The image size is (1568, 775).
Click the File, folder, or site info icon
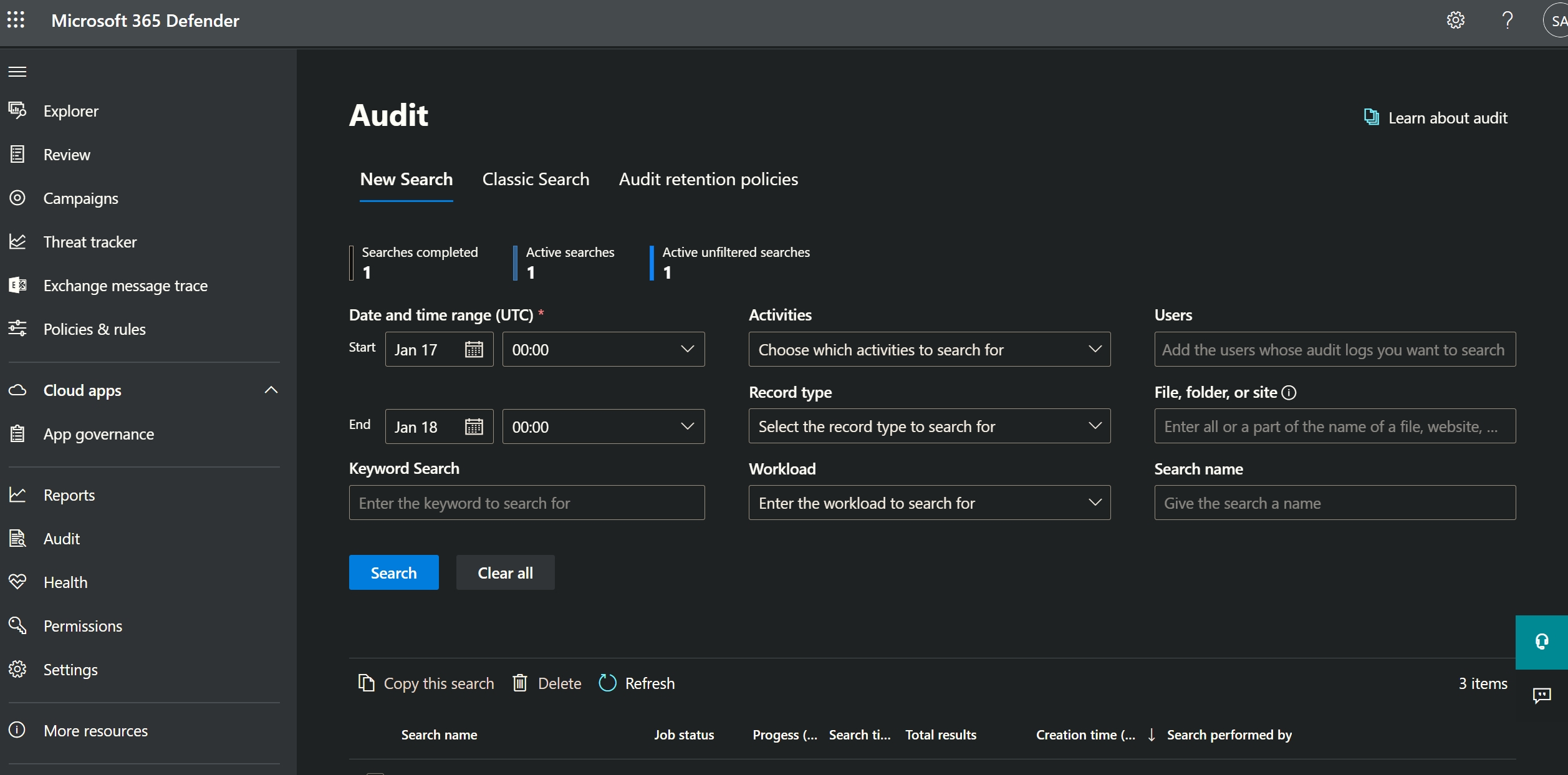[1289, 392]
